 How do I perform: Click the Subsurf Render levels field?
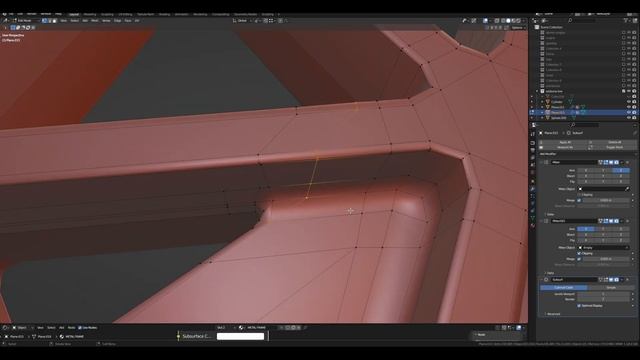(x=603, y=299)
